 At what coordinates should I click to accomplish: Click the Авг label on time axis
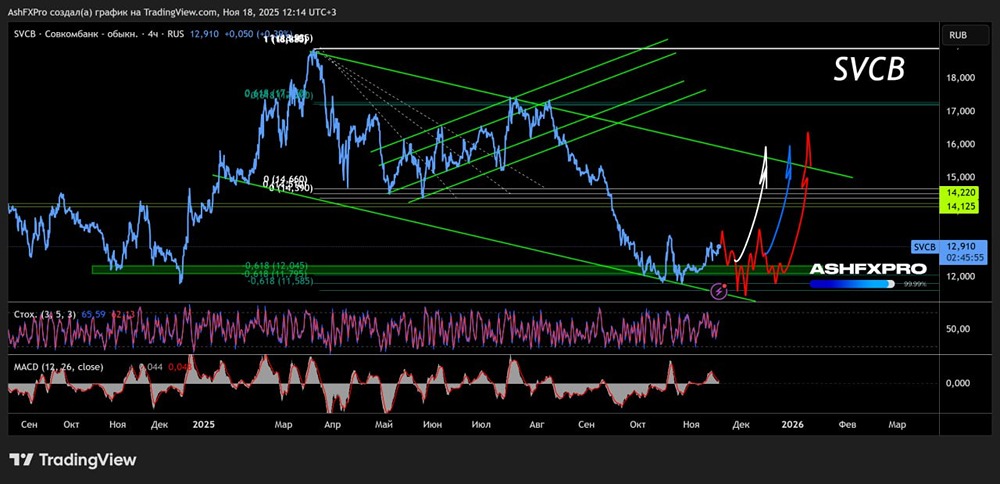point(538,424)
